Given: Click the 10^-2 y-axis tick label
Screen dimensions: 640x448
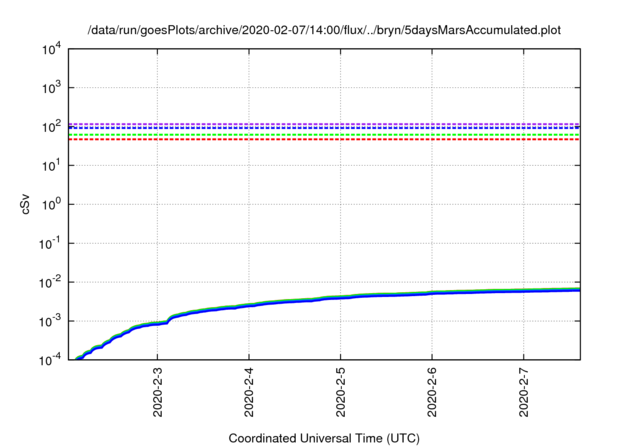Looking at the screenshot, I should [x=51, y=282].
